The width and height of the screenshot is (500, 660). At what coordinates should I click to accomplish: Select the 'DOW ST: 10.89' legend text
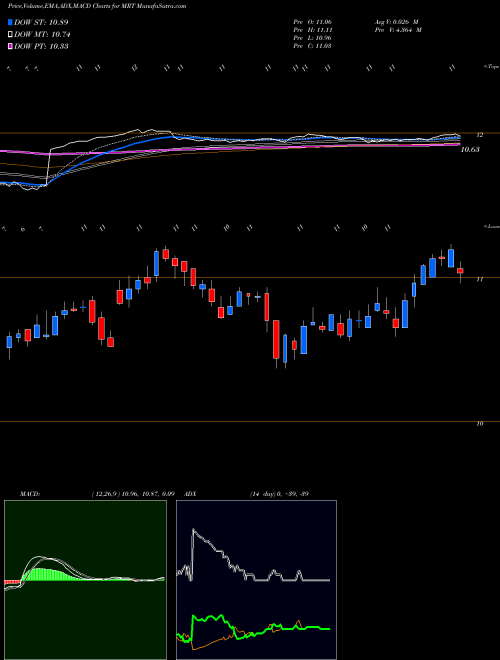pyautogui.click(x=41, y=22)
